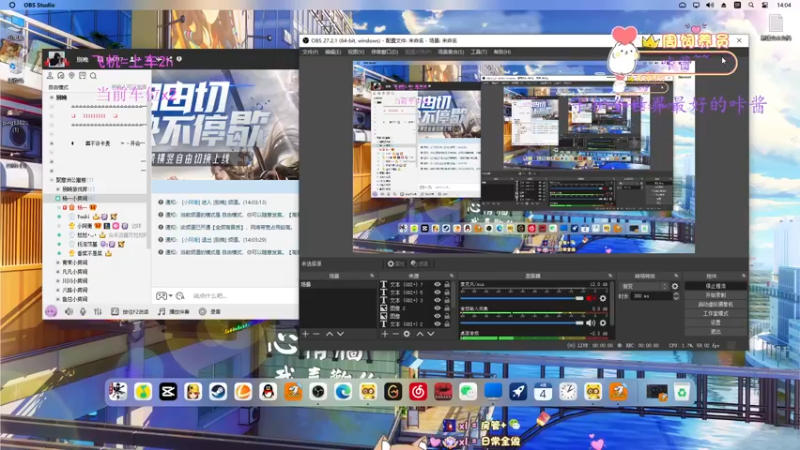Click the search magnifier in YY window toolbar
The image size is (800, 450).
93,76
